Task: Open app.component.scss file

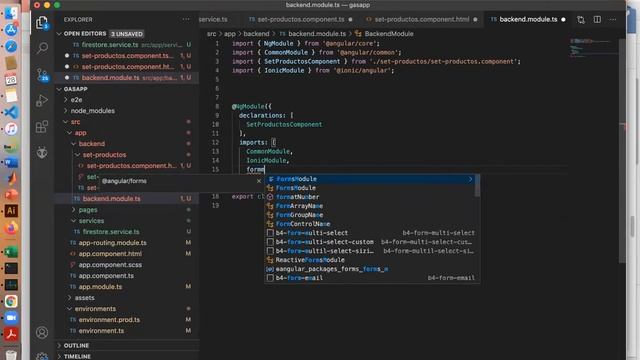Action: (127, 265)
